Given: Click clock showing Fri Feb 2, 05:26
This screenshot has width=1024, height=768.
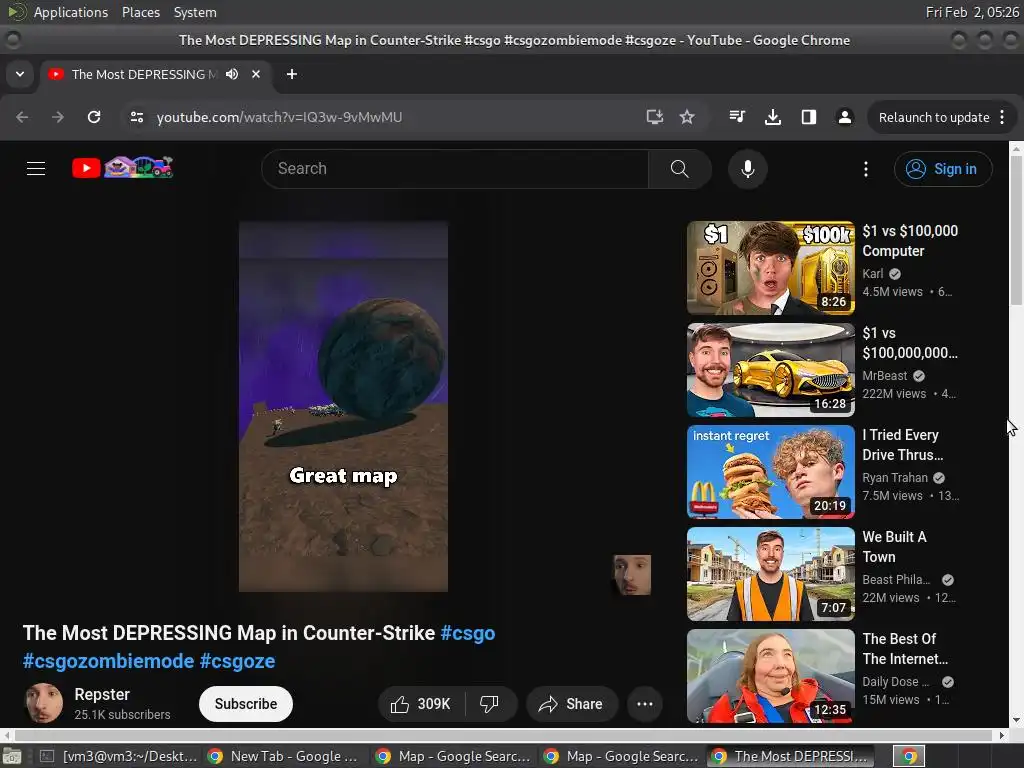Looking at the screenshot, I should (972, 12).
